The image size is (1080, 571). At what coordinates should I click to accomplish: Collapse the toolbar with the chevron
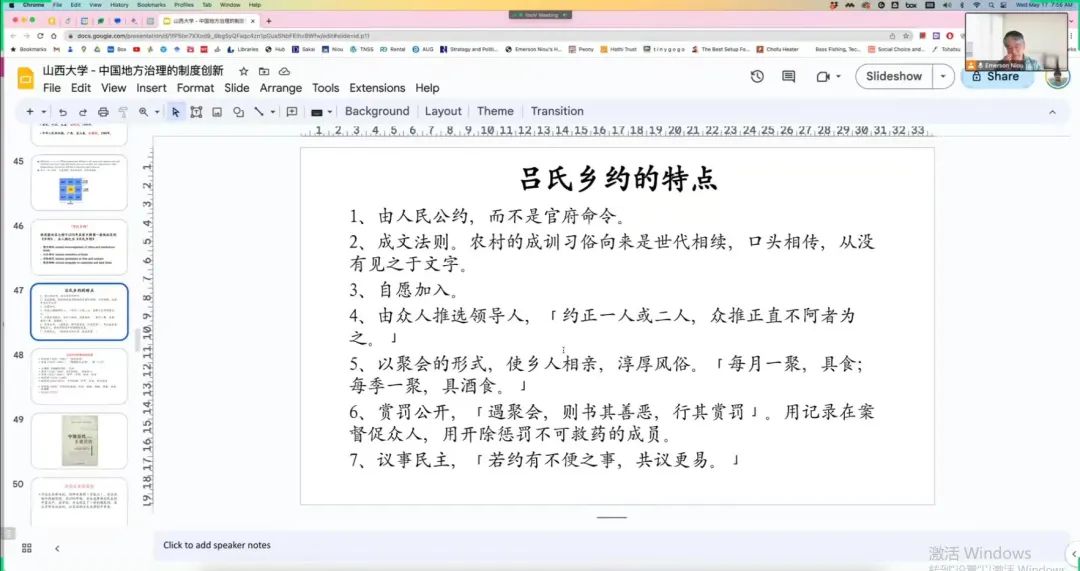tap(1052, 112)
